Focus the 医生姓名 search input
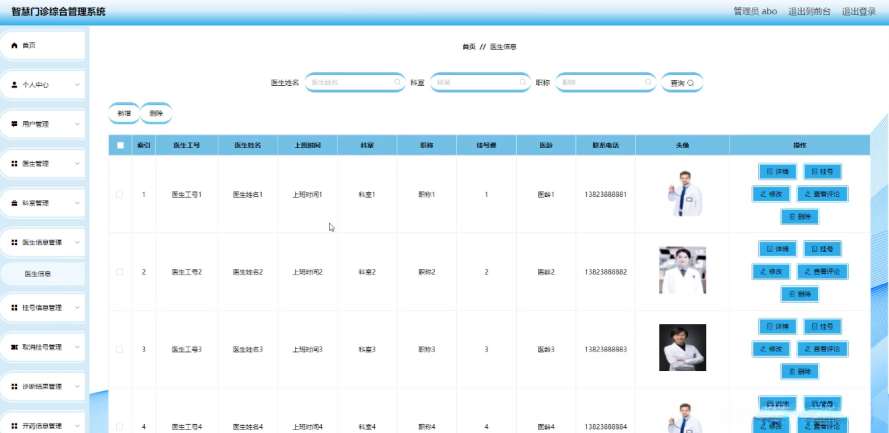889x433 pixels. pos(355,82)
